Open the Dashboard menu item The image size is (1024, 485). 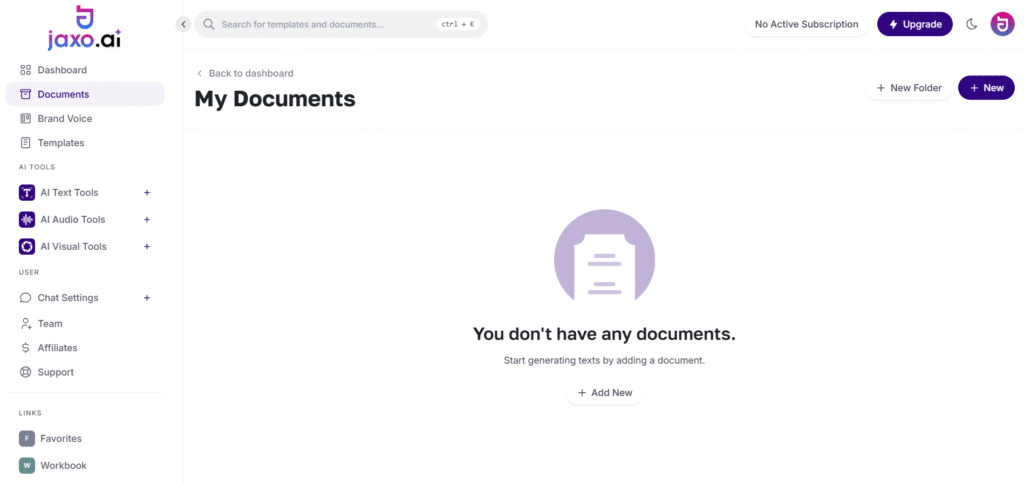point(85,70)
